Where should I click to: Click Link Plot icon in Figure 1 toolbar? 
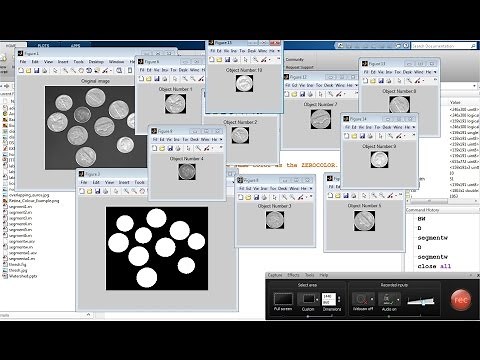tap(119, 70)
